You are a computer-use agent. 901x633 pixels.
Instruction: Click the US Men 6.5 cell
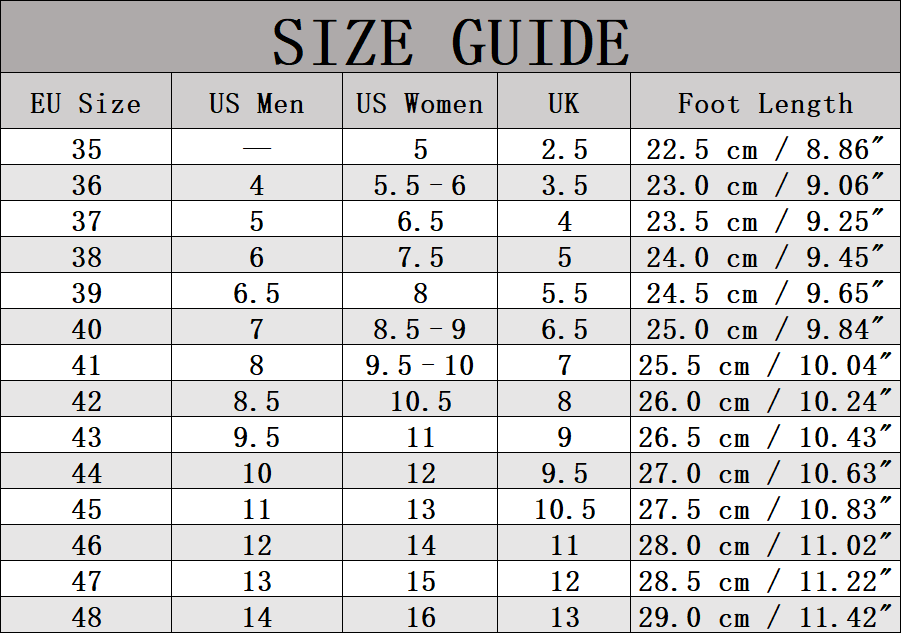tap(256, 293)
